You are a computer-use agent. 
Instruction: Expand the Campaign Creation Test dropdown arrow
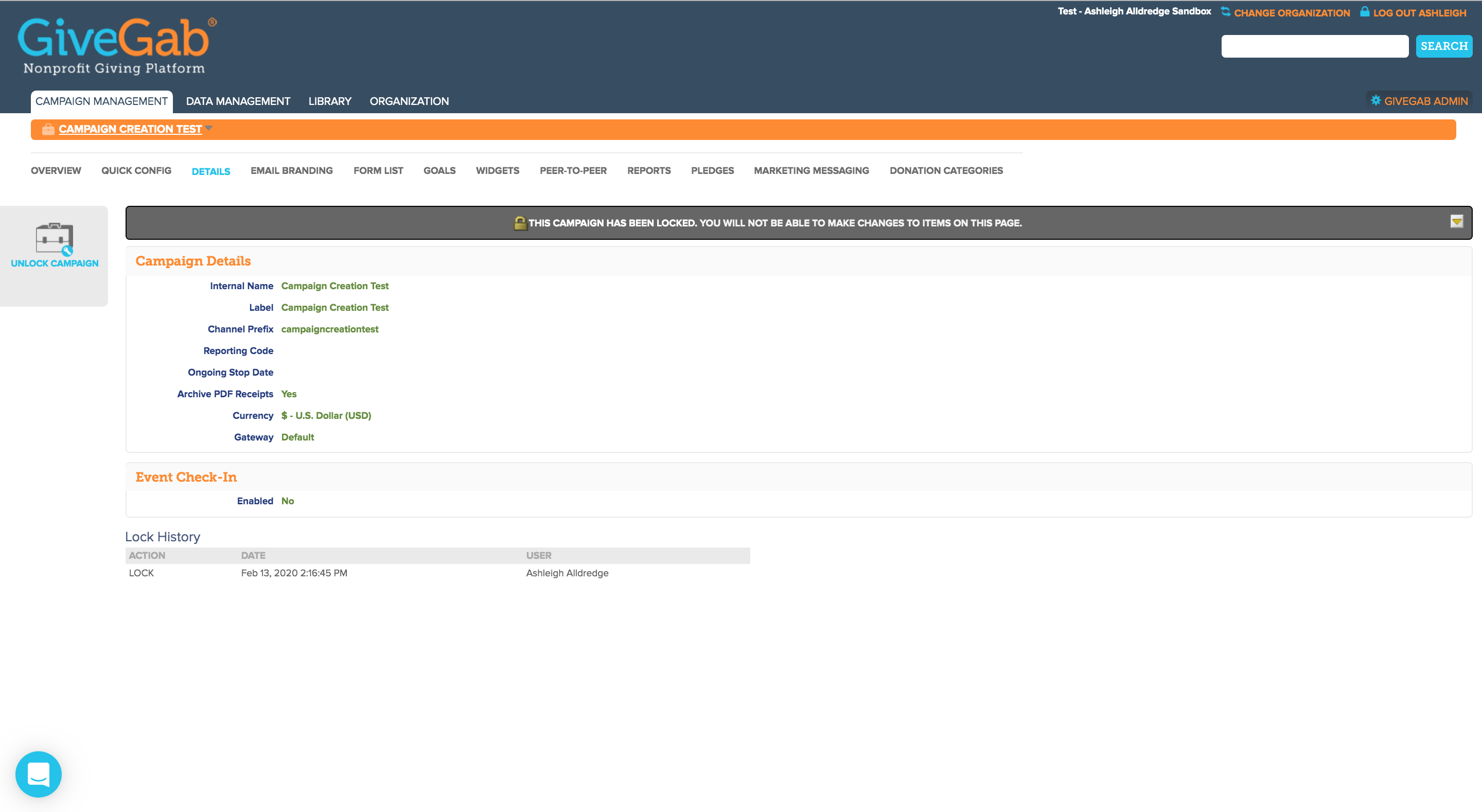[x=209, y=128]
